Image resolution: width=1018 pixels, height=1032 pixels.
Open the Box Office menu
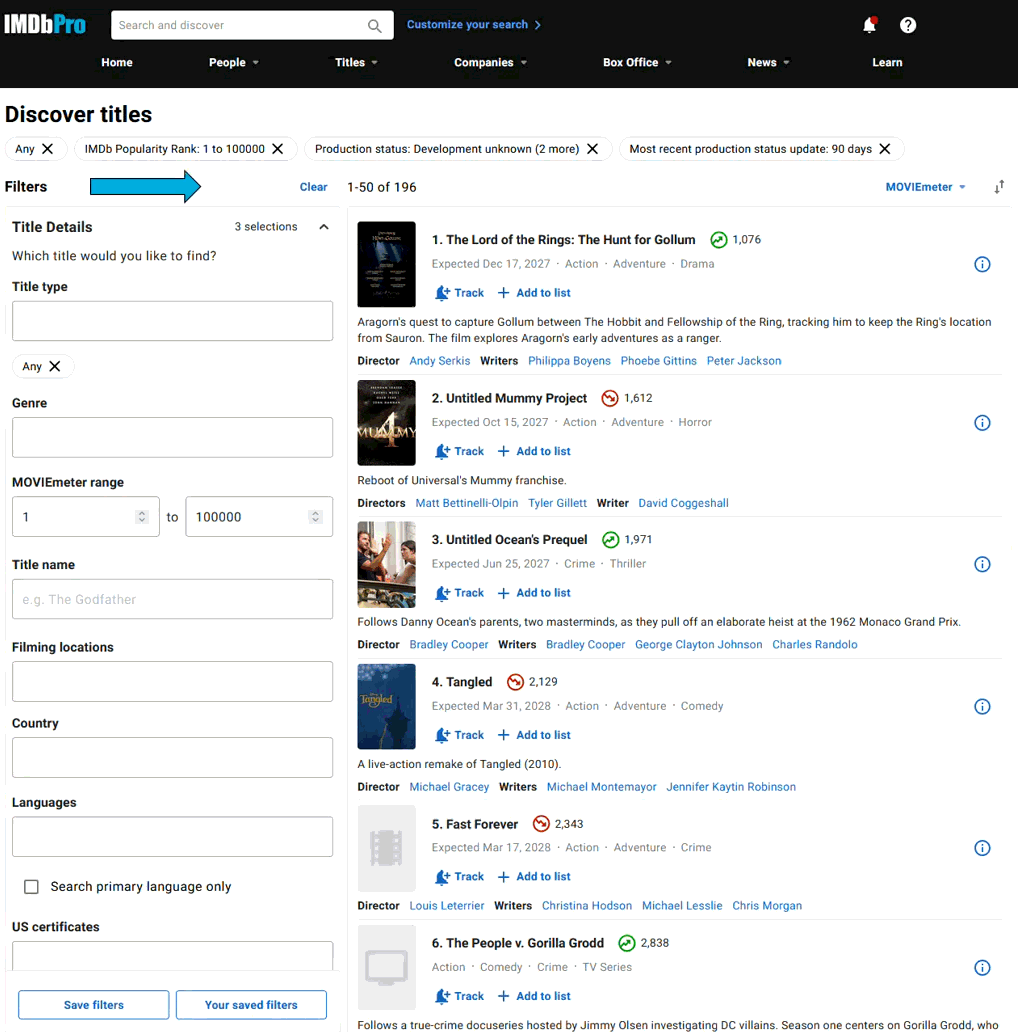pos(637,63)
